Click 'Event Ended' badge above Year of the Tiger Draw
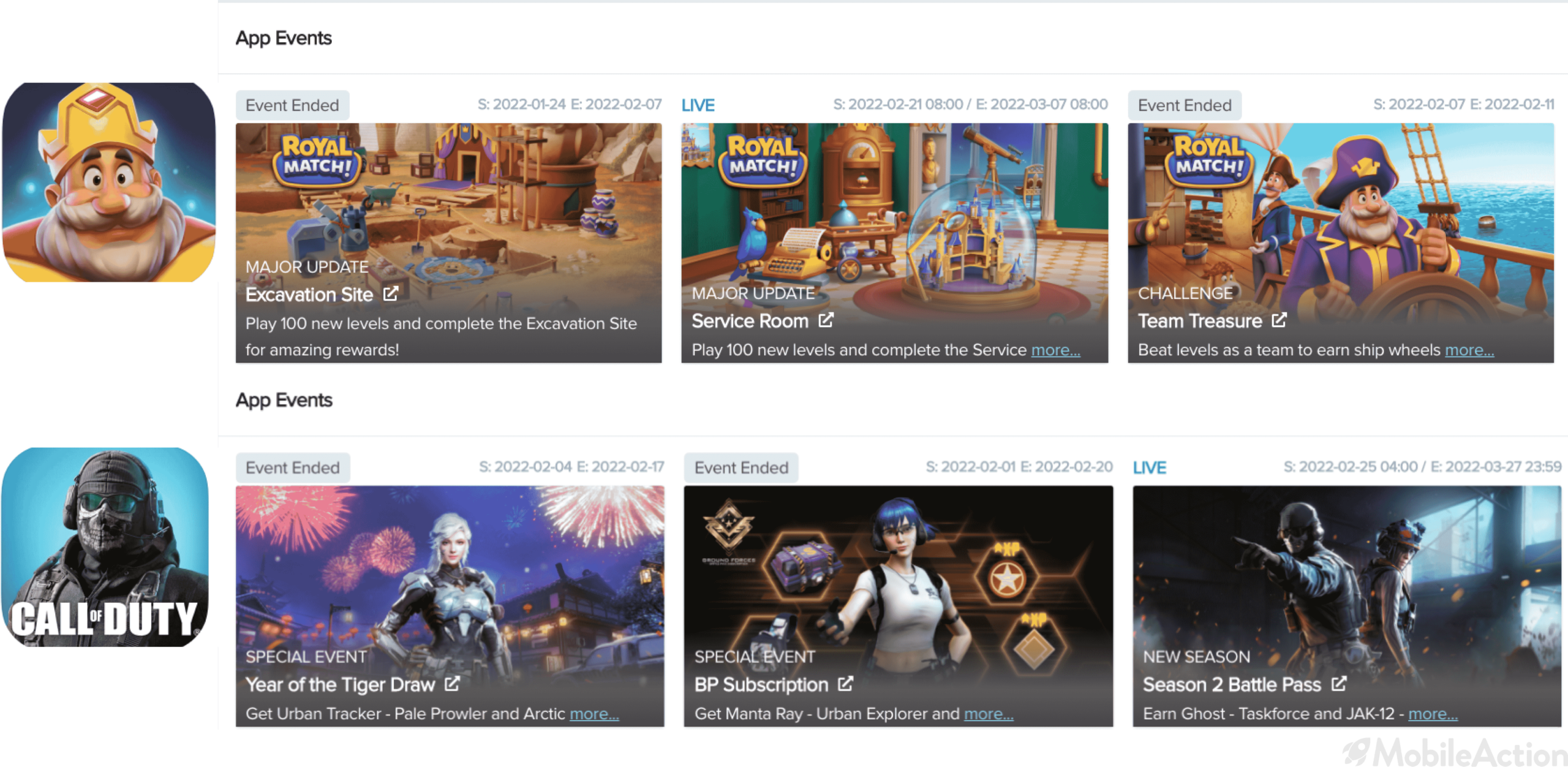 coord(293,467)
